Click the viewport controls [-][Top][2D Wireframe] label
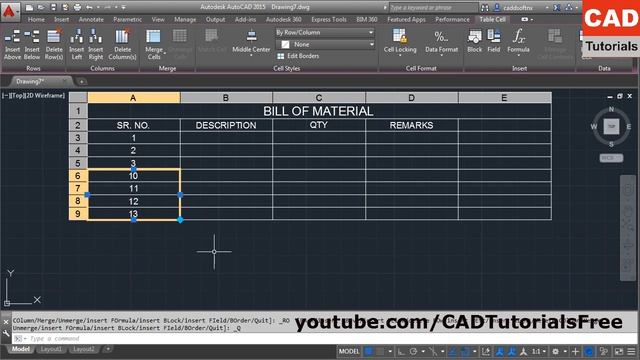Viewport: 640px width, 360px height. tap(33, 96)
